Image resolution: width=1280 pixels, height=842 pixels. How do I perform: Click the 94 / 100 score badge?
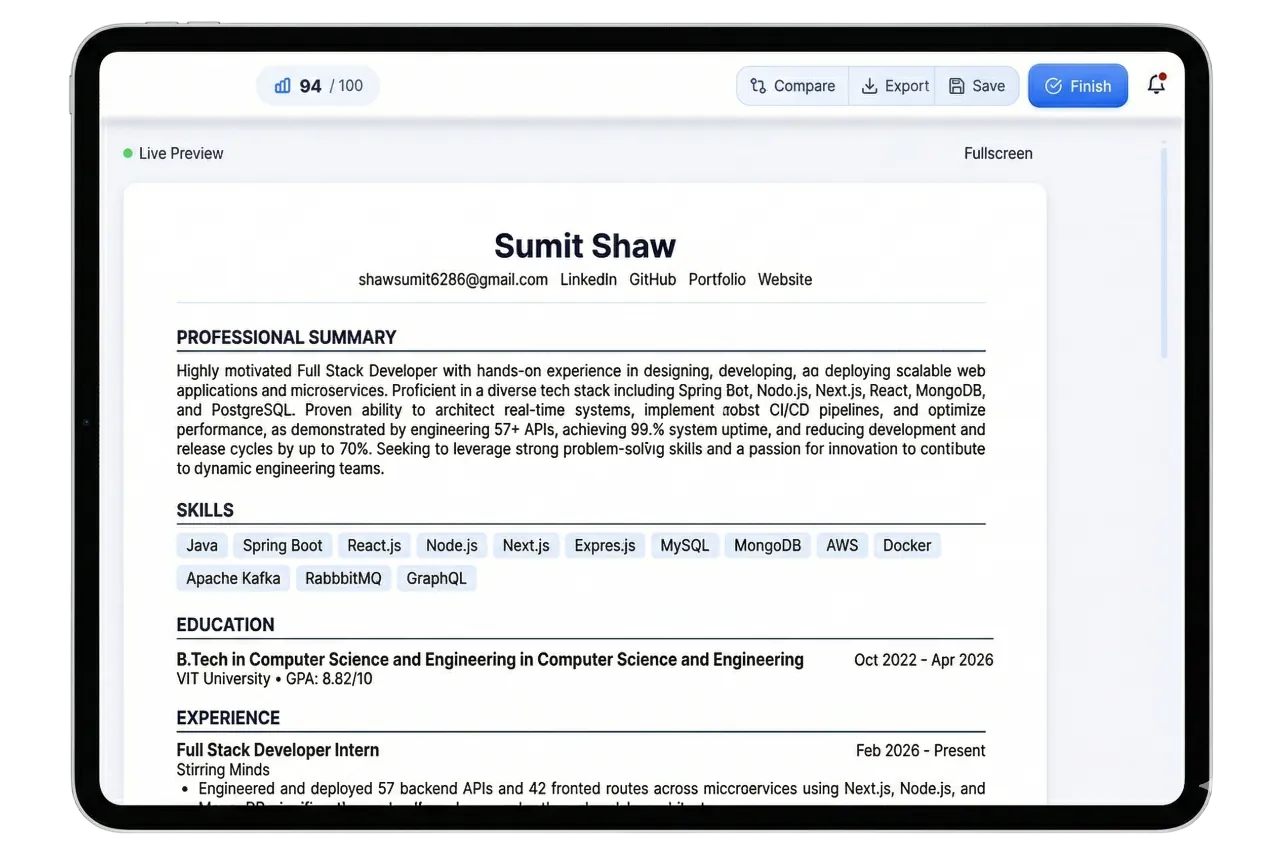318,86
